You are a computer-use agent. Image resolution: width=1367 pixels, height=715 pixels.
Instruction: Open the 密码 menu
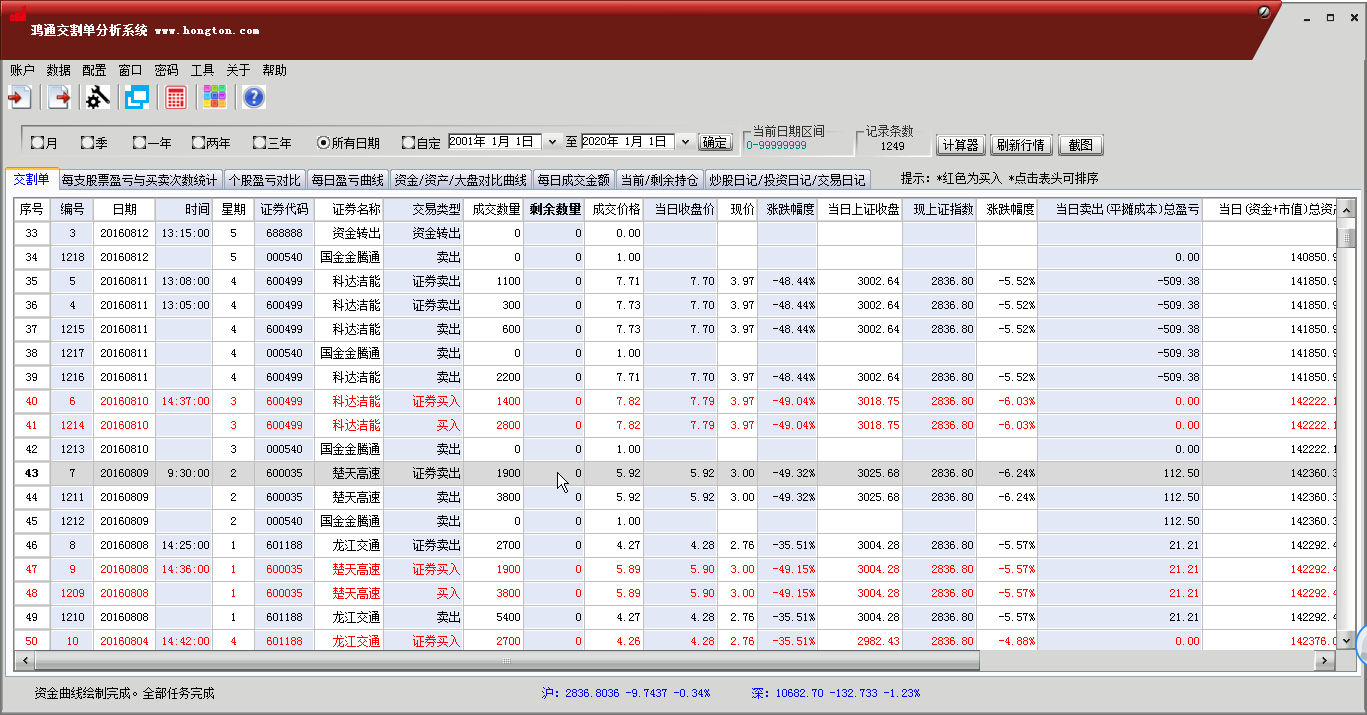166,70
